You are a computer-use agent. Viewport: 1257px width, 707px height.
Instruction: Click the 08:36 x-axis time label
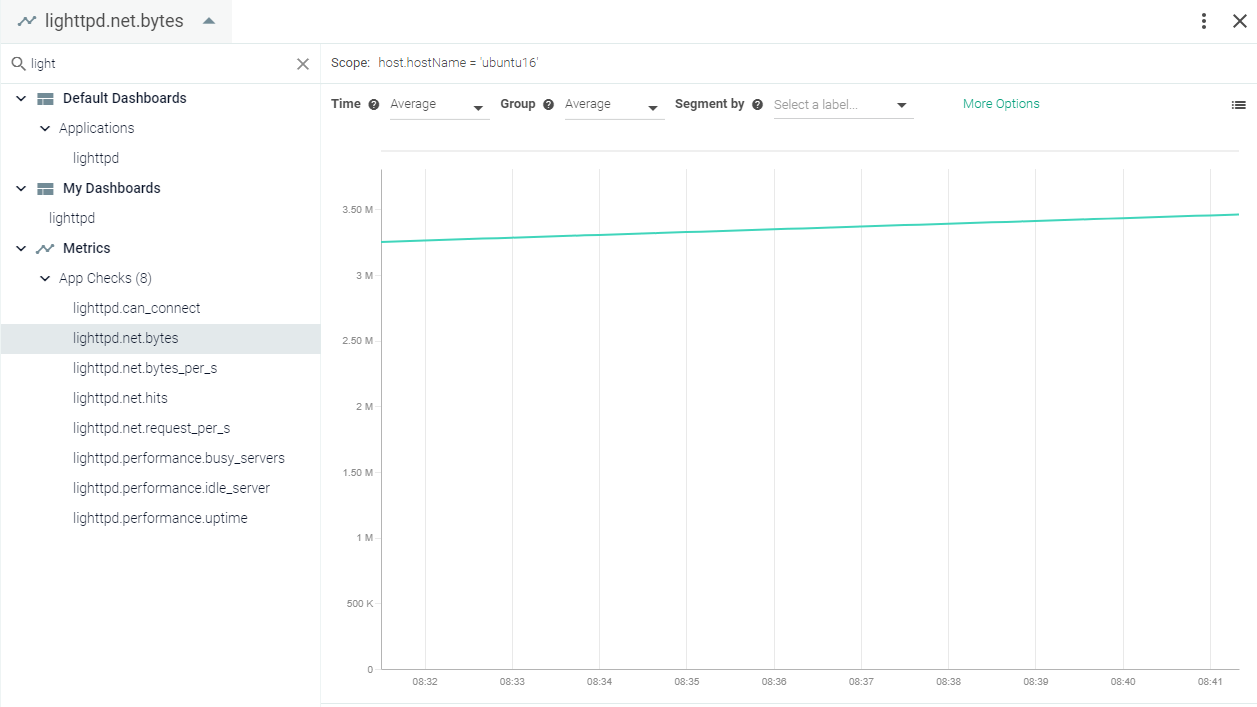pos(774,682)
